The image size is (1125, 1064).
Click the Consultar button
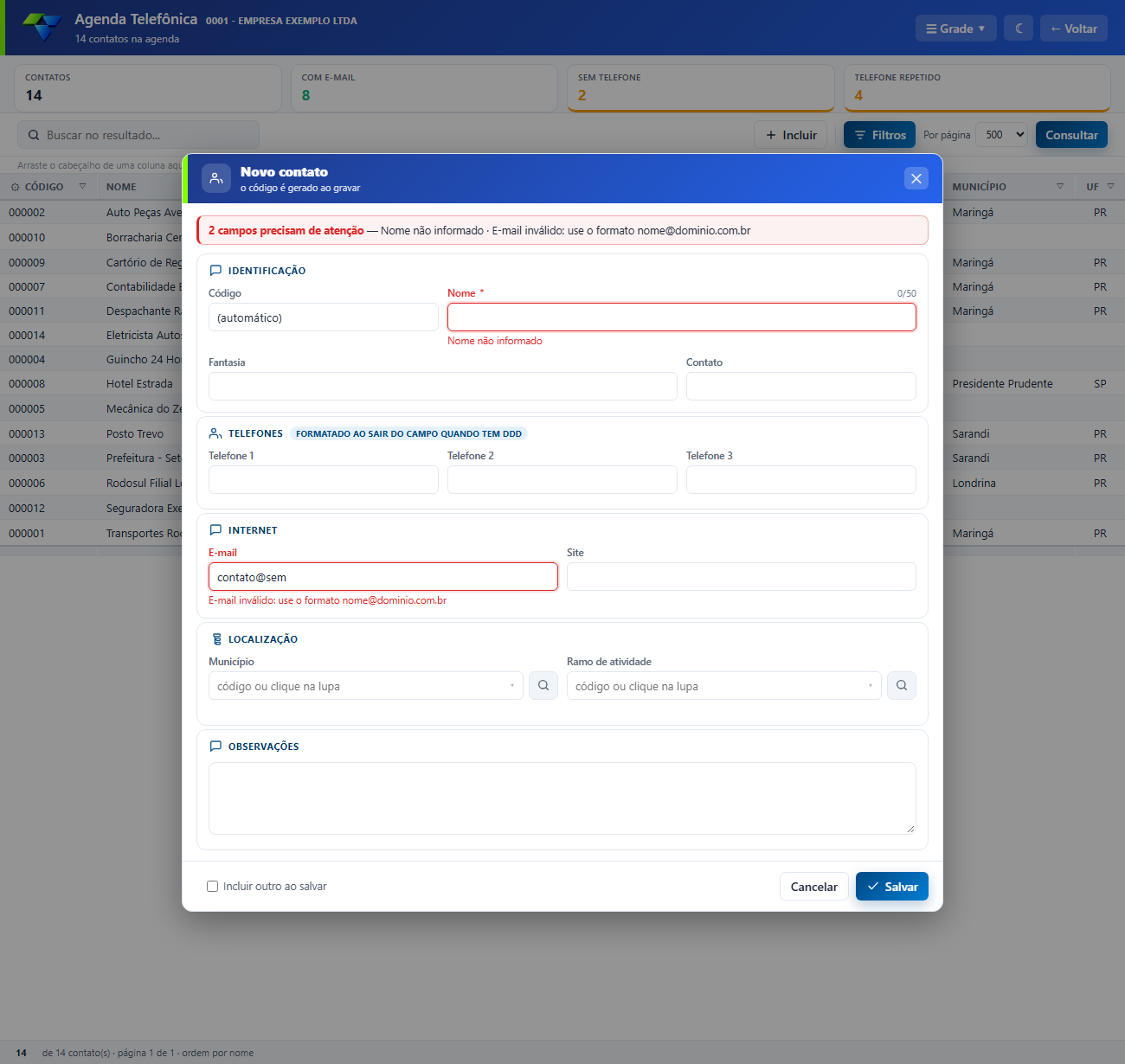coord(1071,135)
